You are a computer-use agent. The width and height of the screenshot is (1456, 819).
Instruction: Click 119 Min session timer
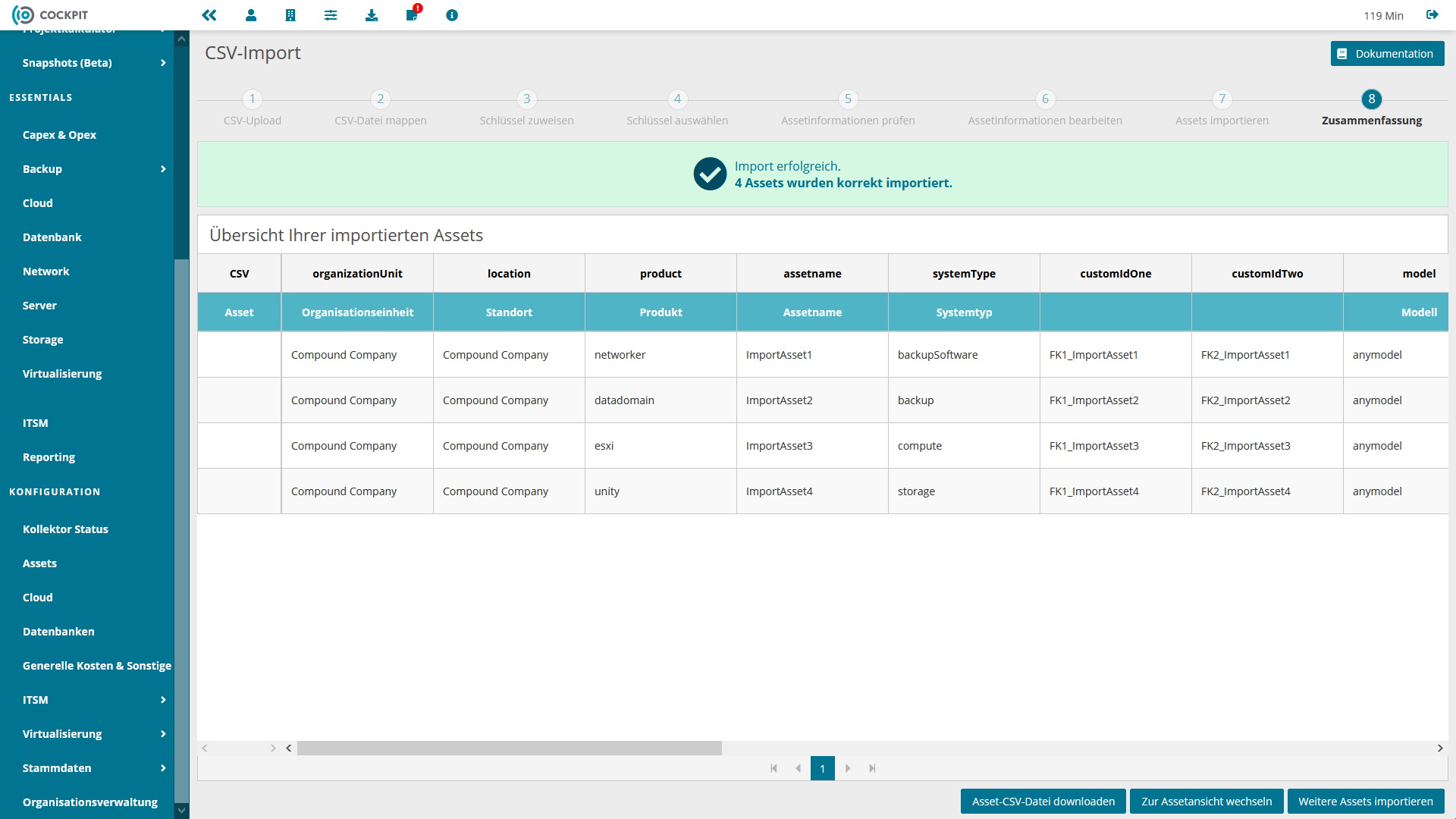point(1383,16)
